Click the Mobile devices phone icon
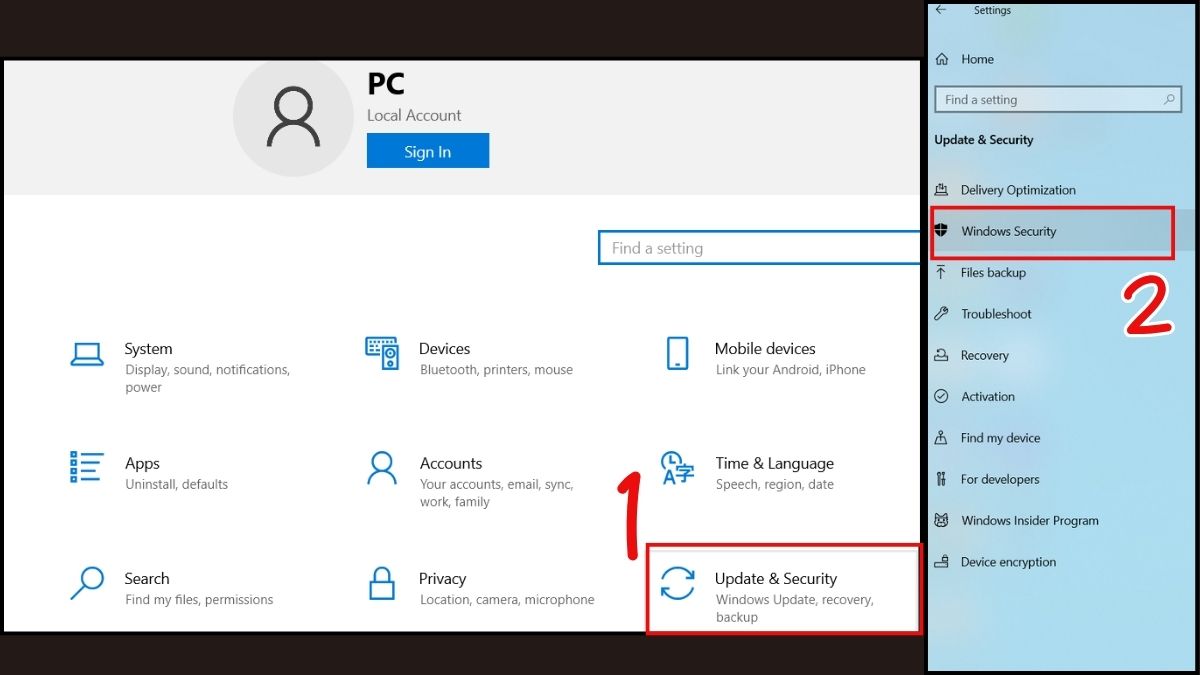Image resolution: width=1200 pixels, height=675 pixels. [677, 353]
